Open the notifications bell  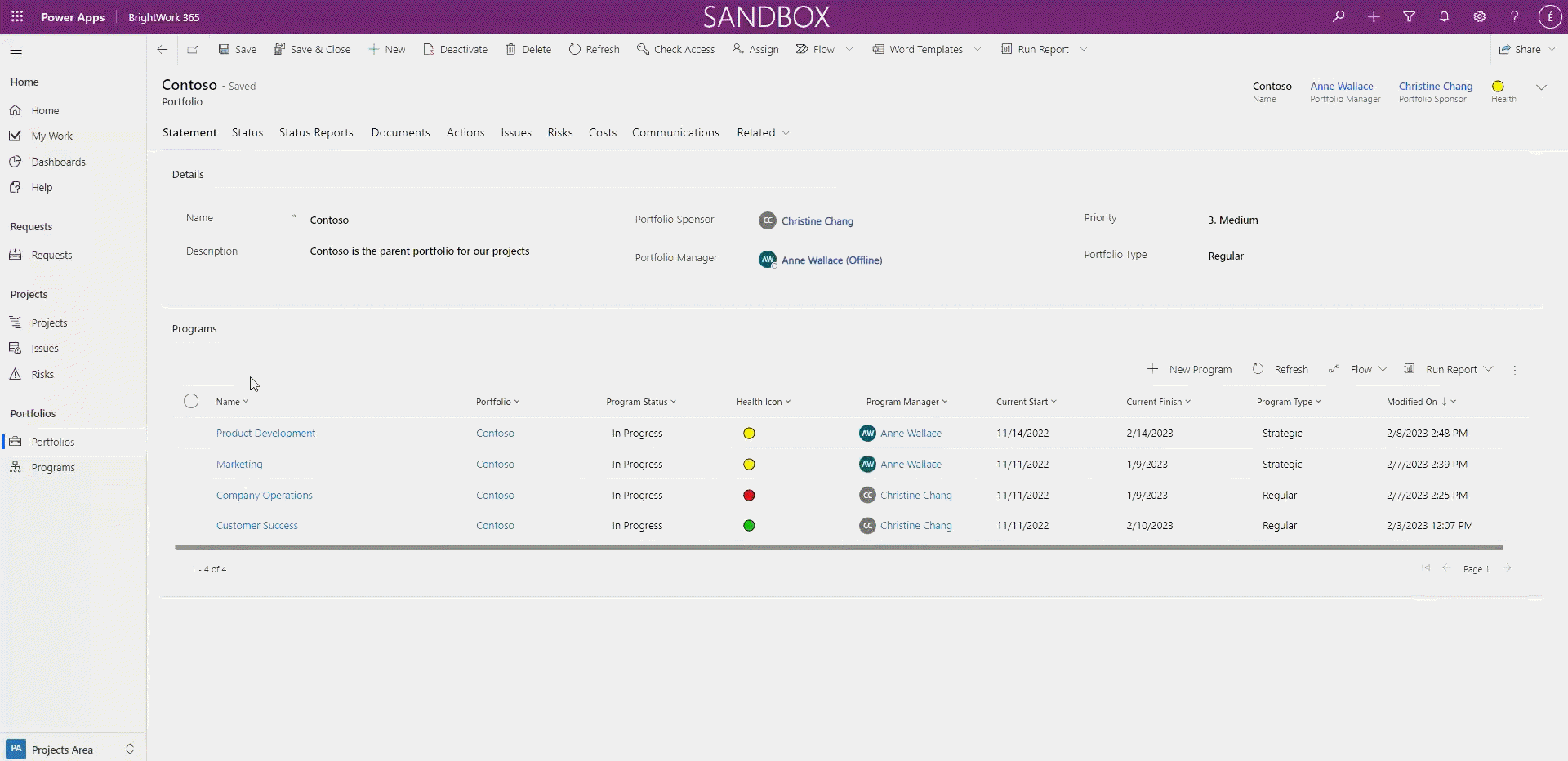(1444, 16)
